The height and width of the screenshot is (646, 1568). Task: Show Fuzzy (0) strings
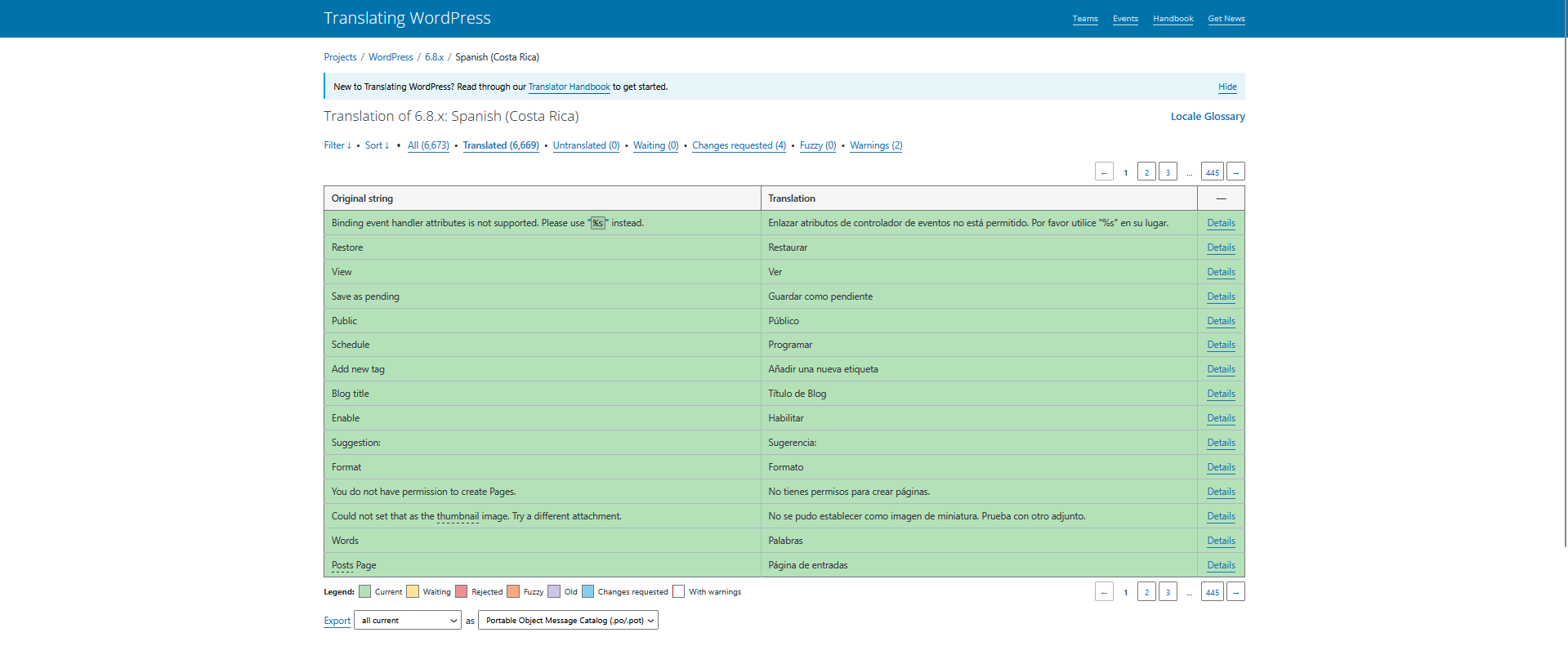click(x=818, y=145)
